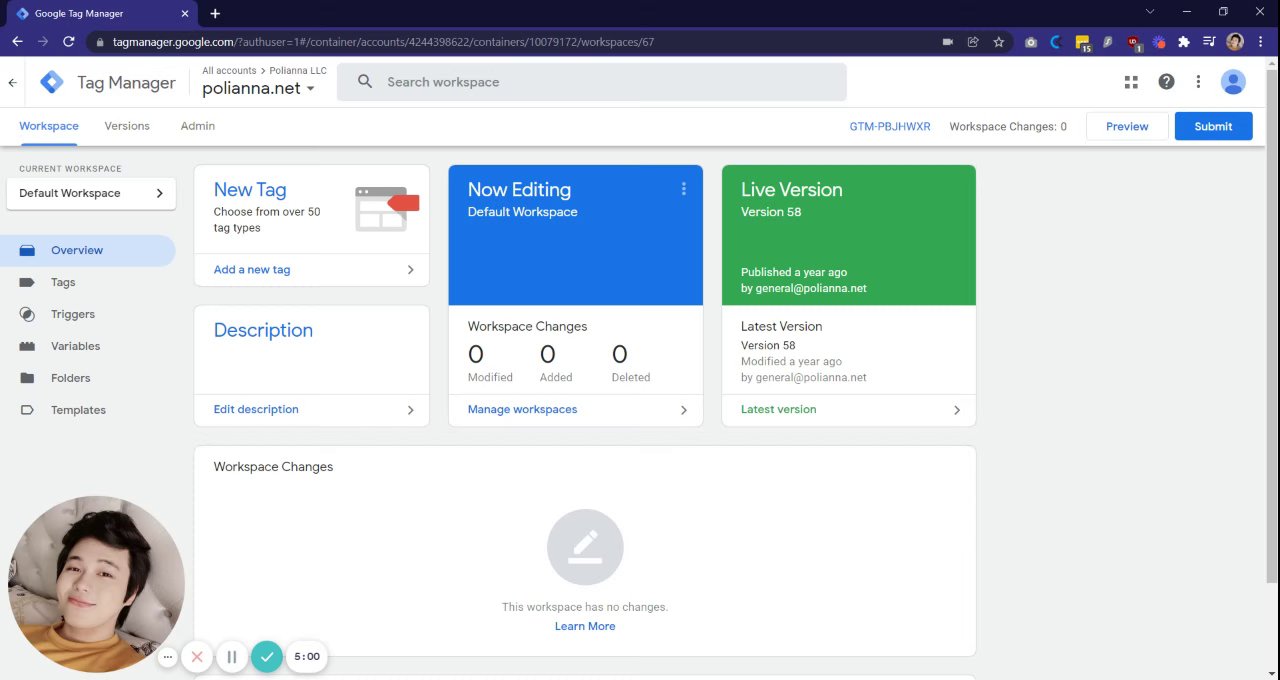Click the browser back arrow

tap(17, 42)
